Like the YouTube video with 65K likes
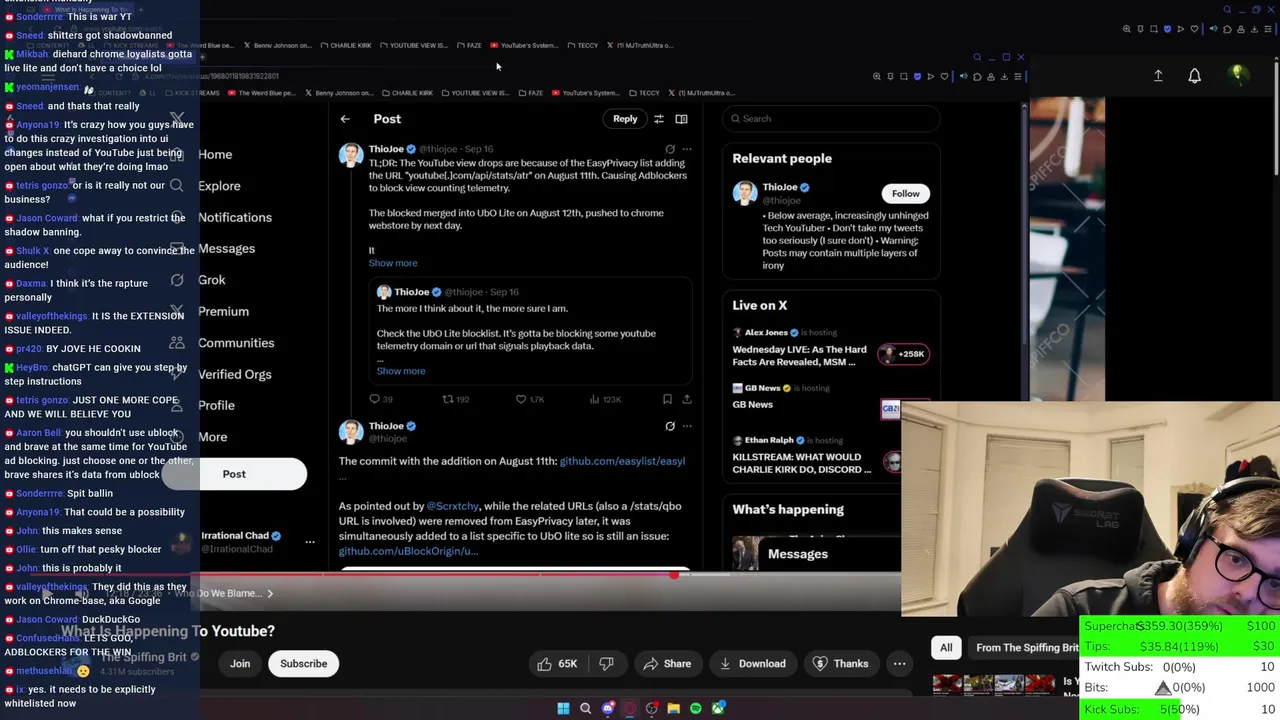The width and height of the screenshot is (1280, 720). point(557,664)
